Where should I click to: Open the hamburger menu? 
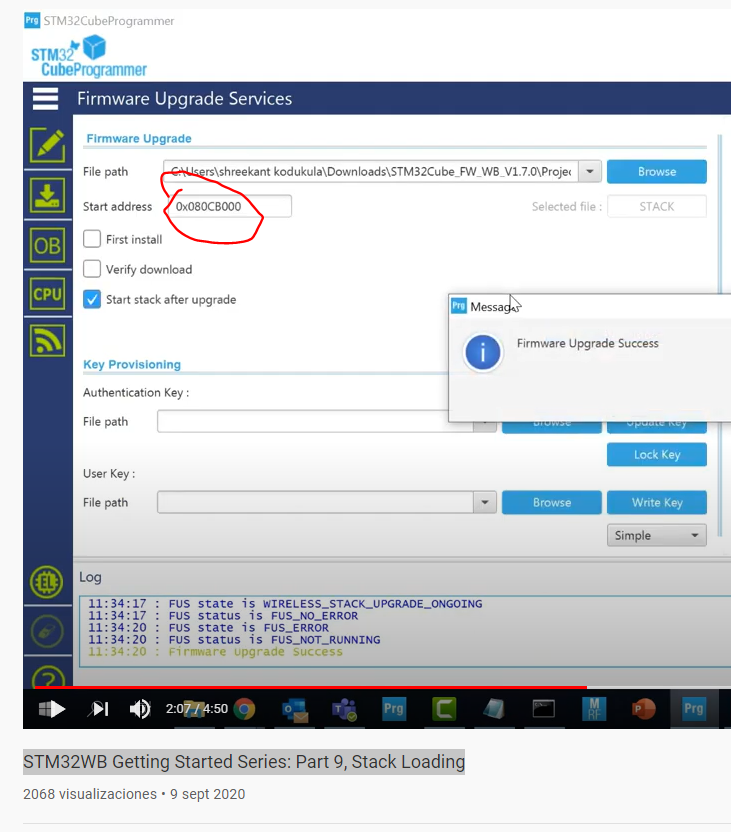coord(46,99)
